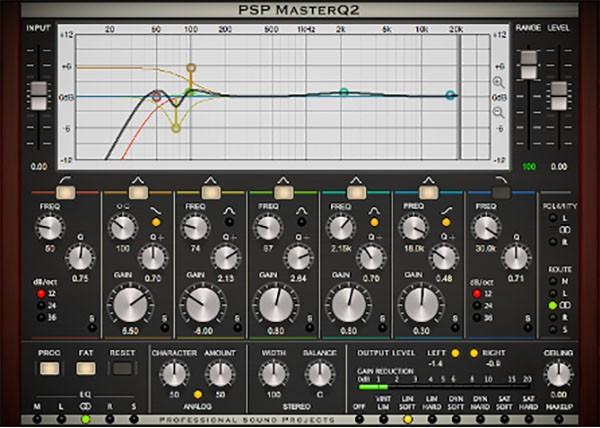Click the high-cut filter shape icon above dark-blue band

501,177
